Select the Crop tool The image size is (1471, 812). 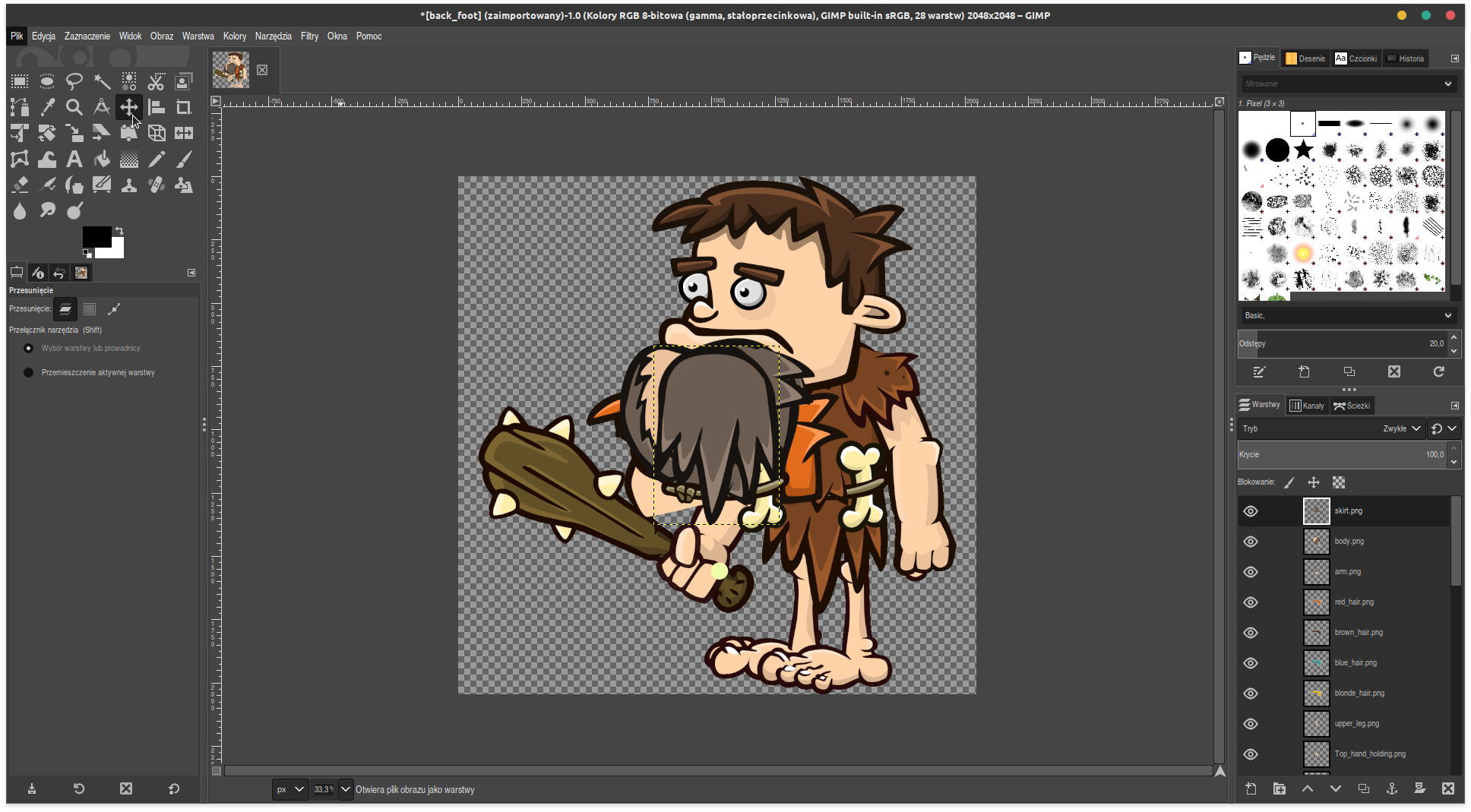(183, 108)
